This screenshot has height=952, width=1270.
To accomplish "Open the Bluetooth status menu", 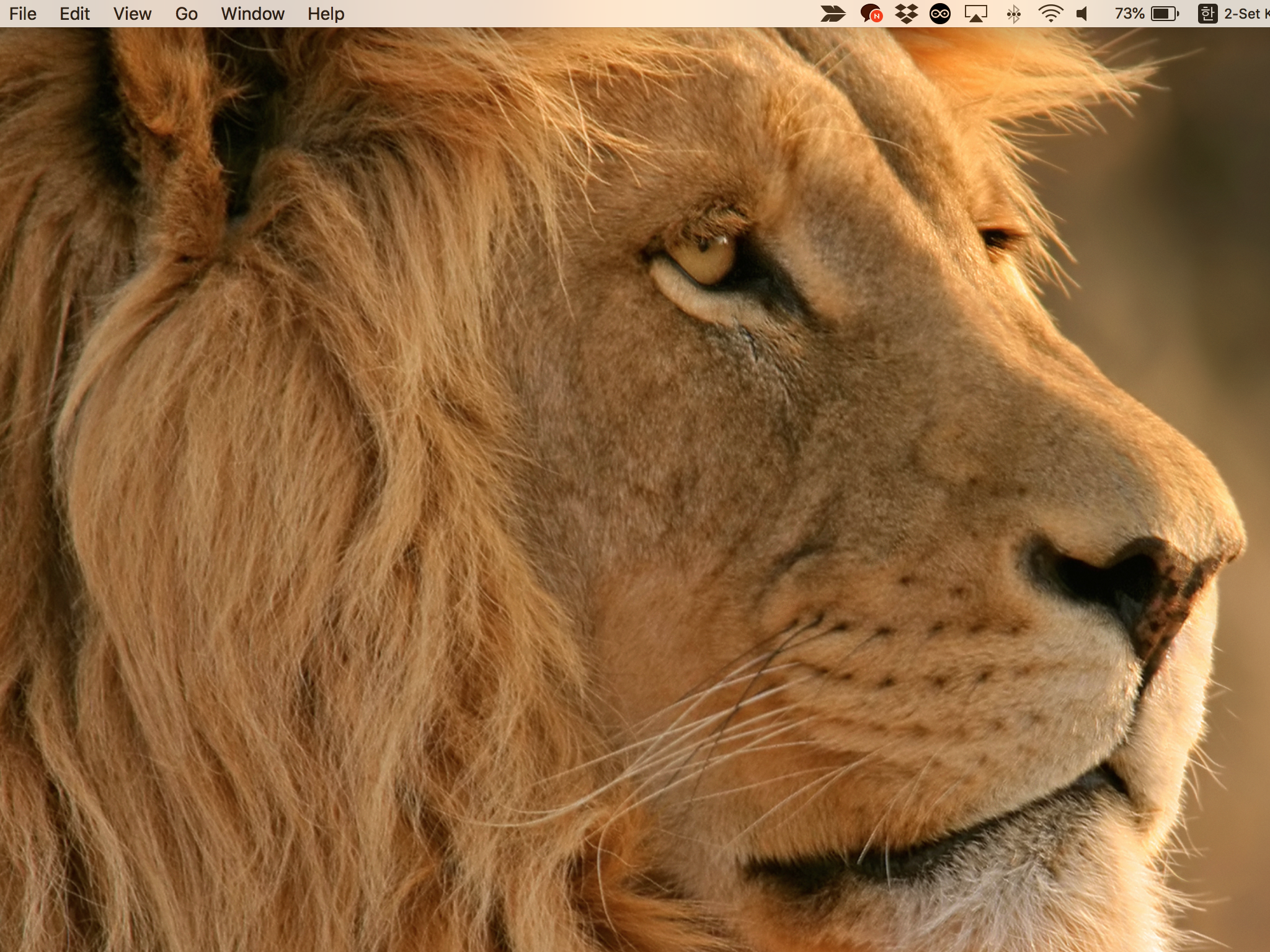I will (1014, 14).
